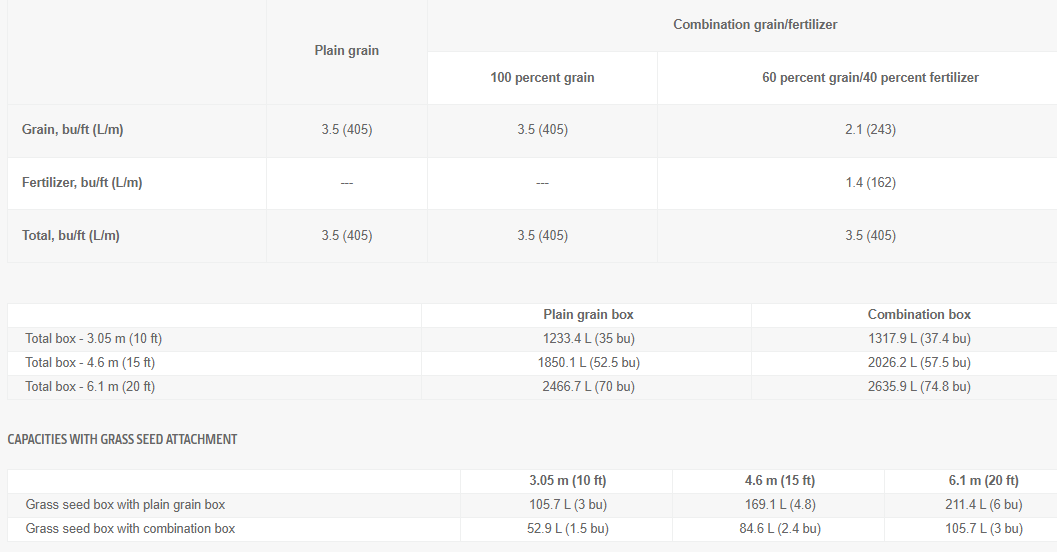The width and height of the screenshot is (1057, 552).
Task: Click the 4.6 m (15 ft) column header
Action: point(779,481)
